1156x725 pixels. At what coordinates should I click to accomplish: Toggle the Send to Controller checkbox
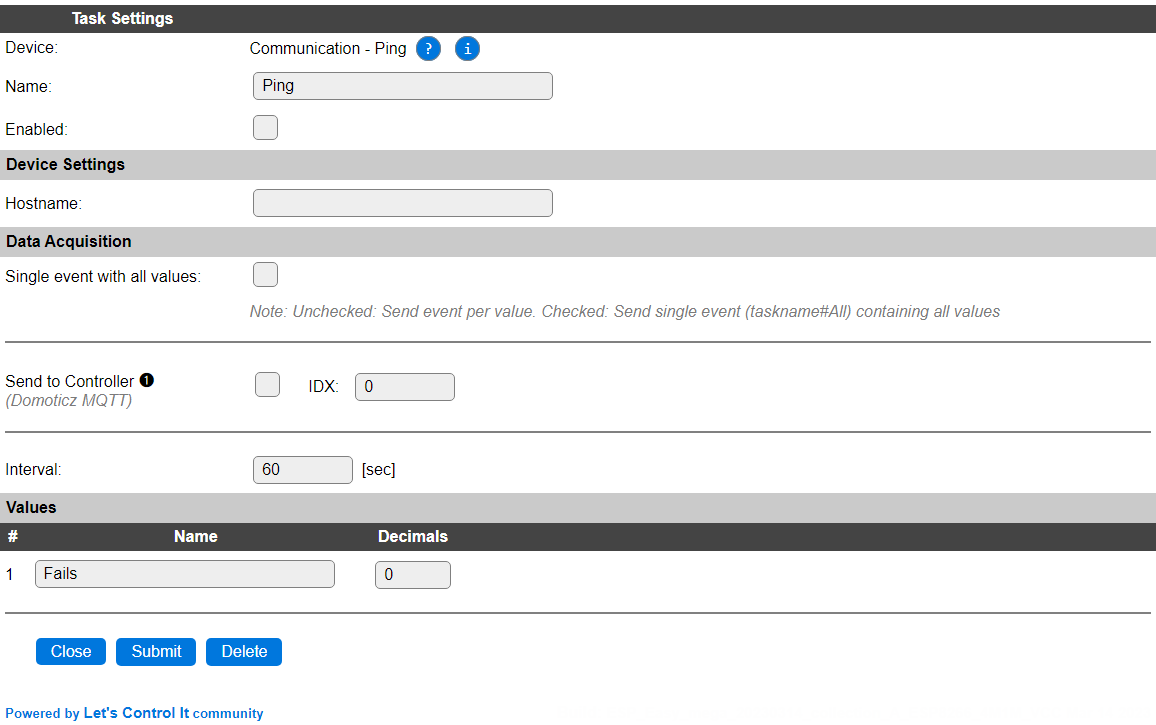[x=268, y=384]
